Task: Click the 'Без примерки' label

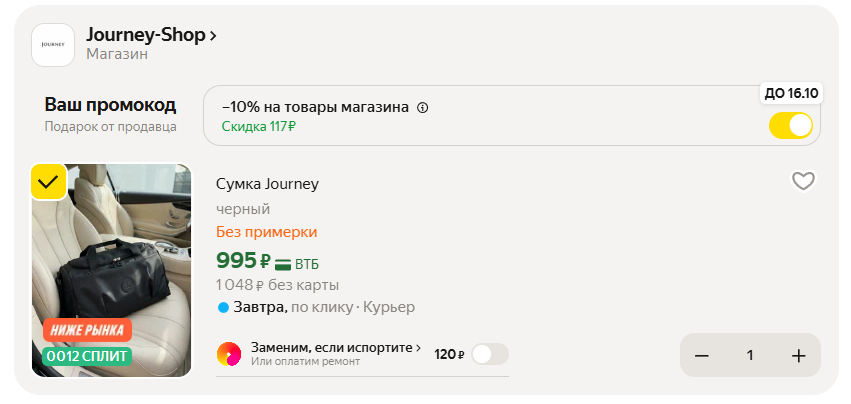Action: 266,232
